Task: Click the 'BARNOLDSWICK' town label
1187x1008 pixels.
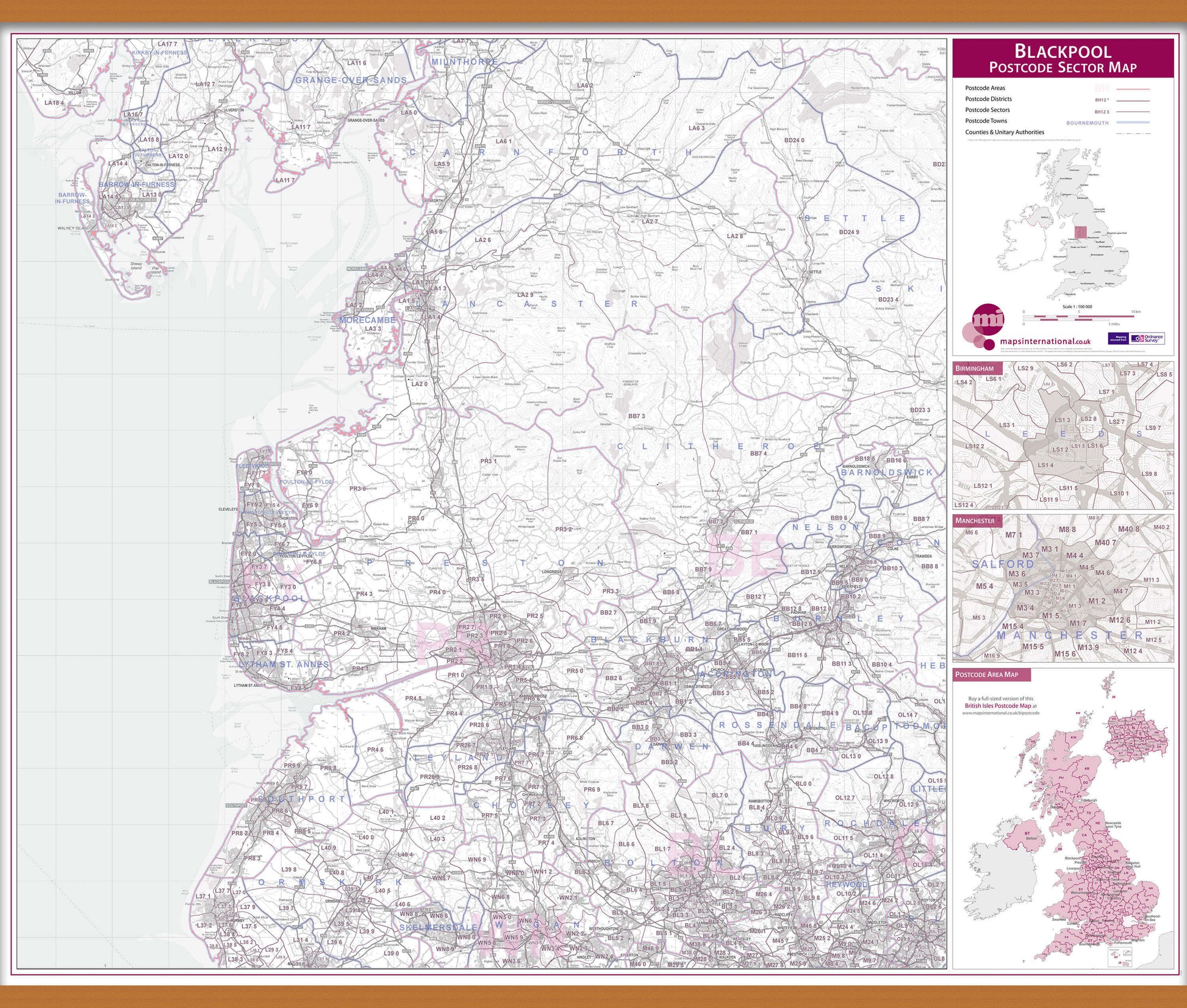Action: pos(887,472)
